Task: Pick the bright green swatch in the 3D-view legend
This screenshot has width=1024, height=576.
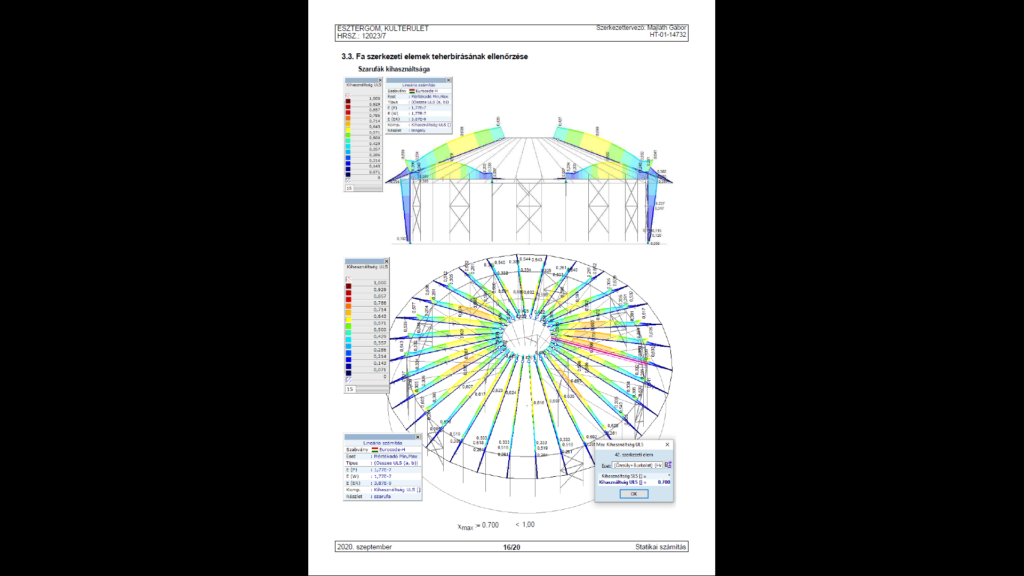Action: tap(349, 327)
